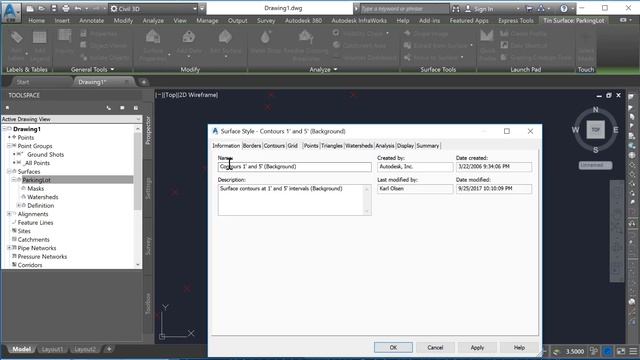Expand the Alignments tree node
The width and height of the screenshot is (640, 360).
tap(9, 214)
